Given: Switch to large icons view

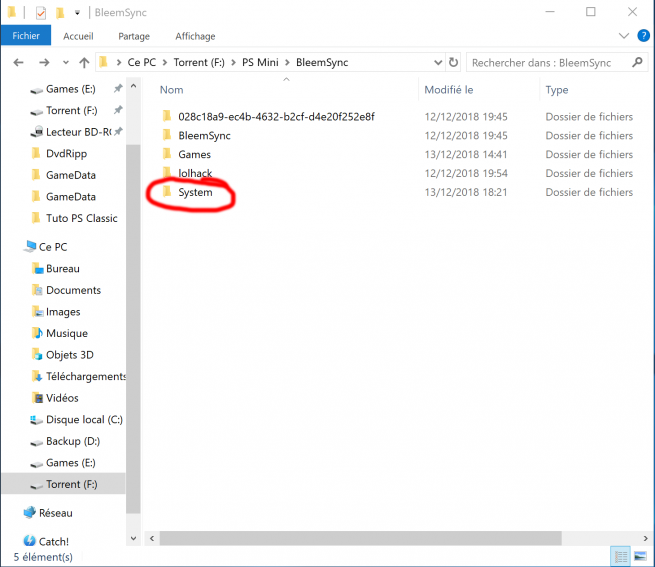Looking at the screenshot, I should pos(640,557).
